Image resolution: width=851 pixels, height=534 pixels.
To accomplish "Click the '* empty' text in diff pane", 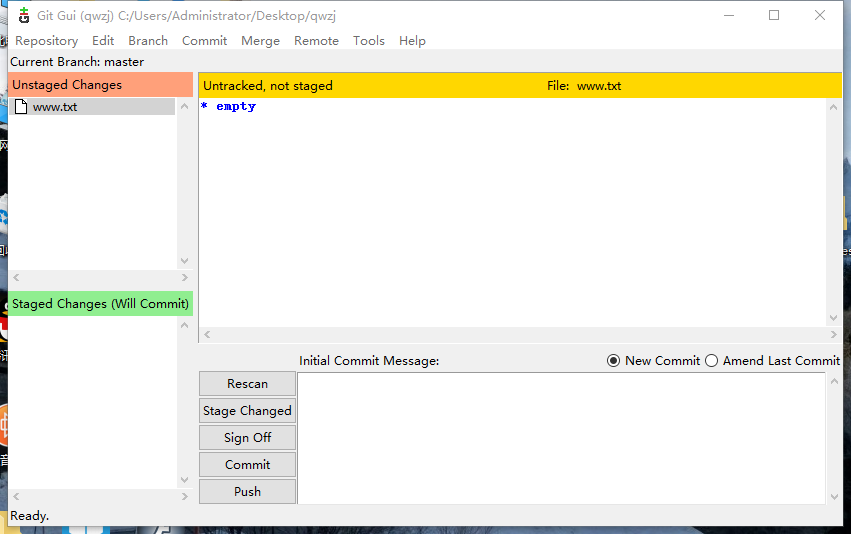I will (x=228, y=106).
